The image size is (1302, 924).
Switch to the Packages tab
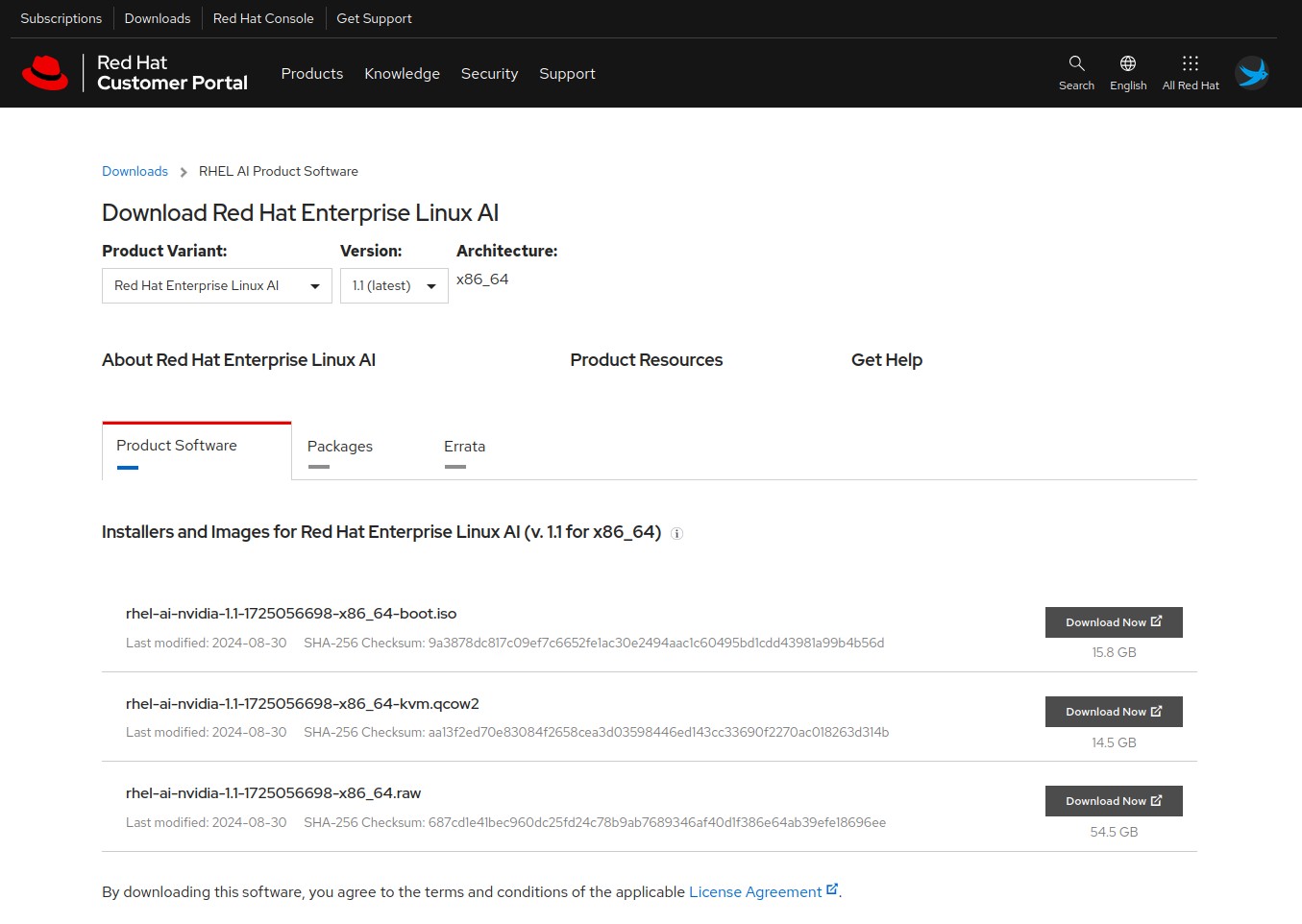tap(340, 447)
